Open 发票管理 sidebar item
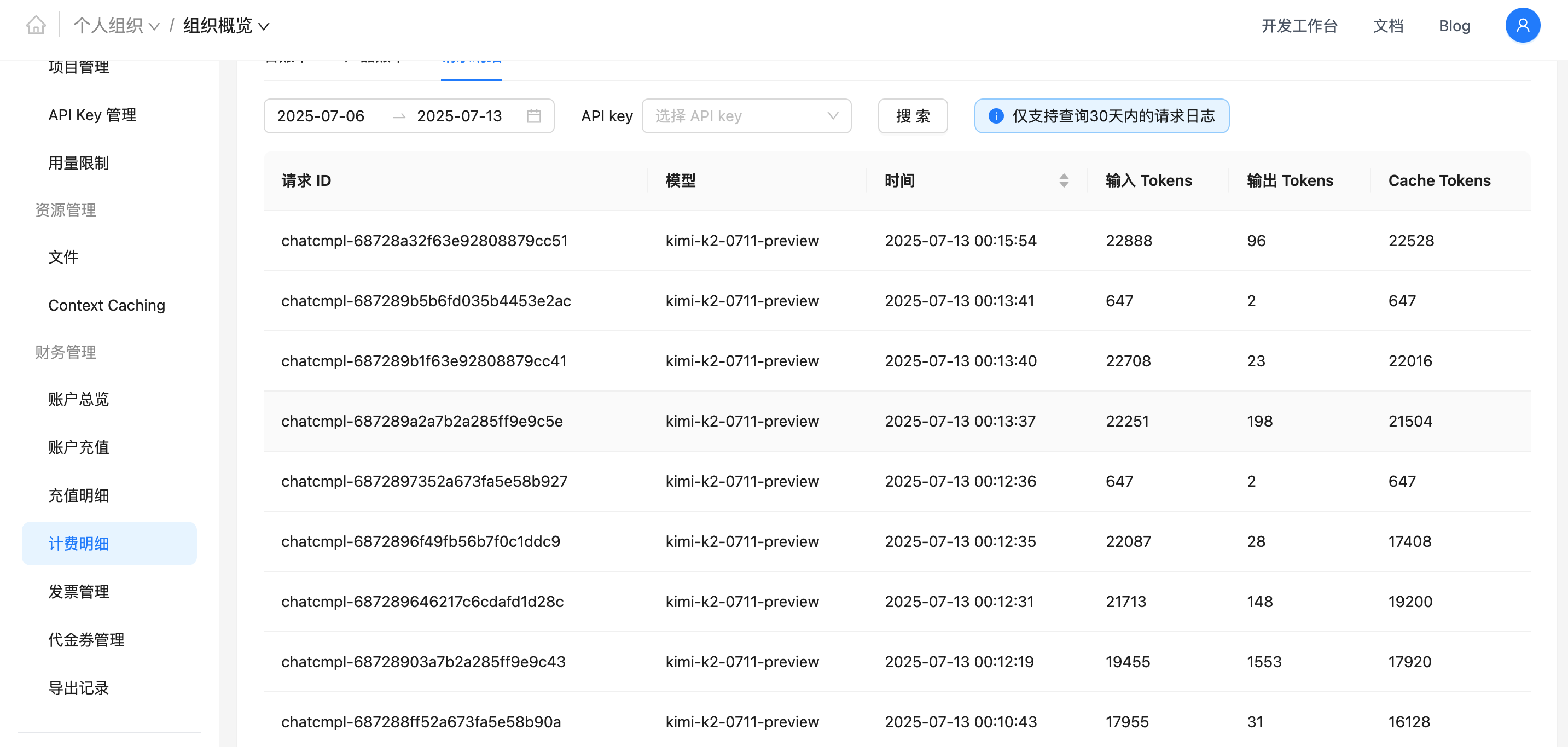 (79, 591)
